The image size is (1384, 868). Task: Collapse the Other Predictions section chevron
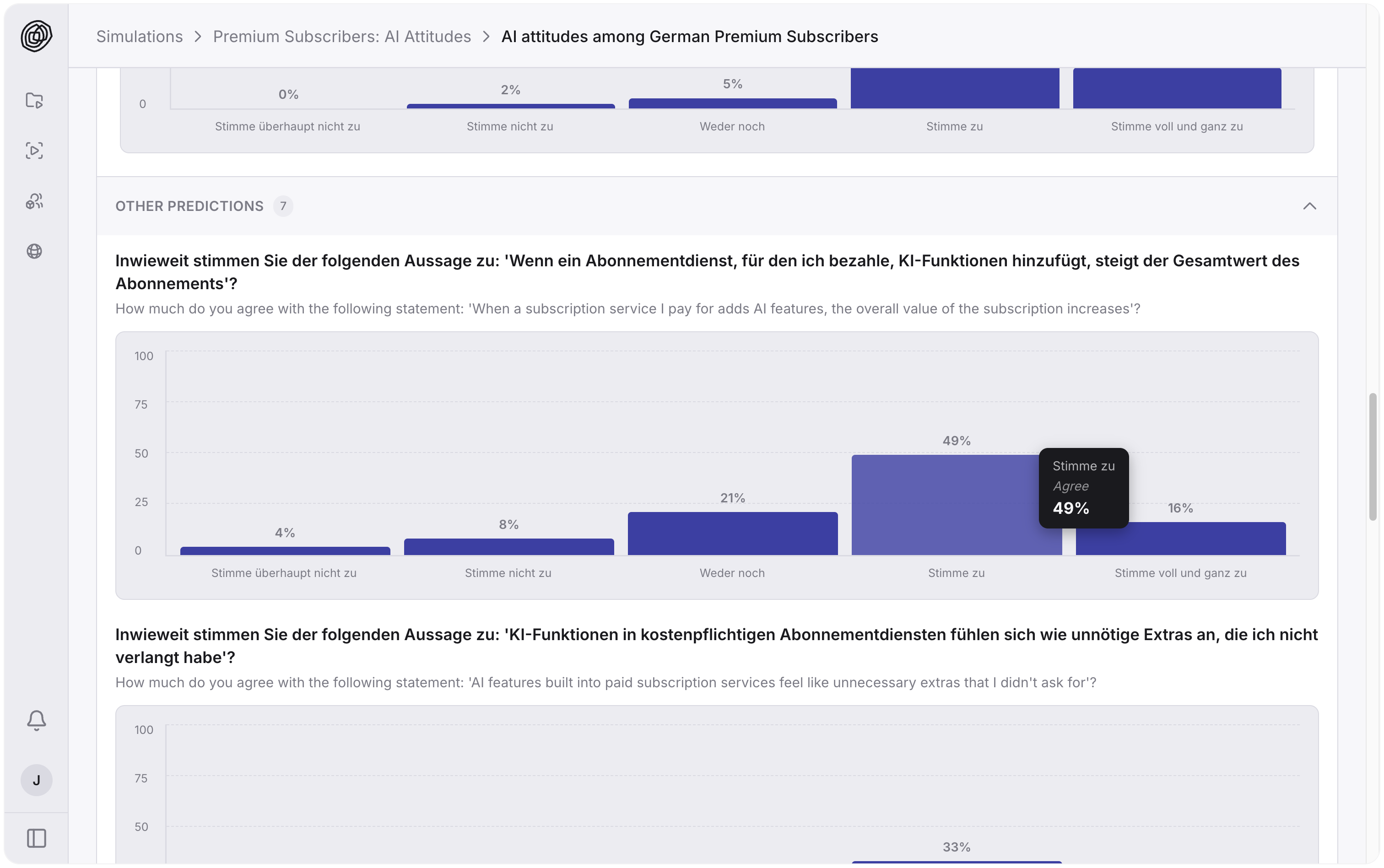[x=1309, y=206]
